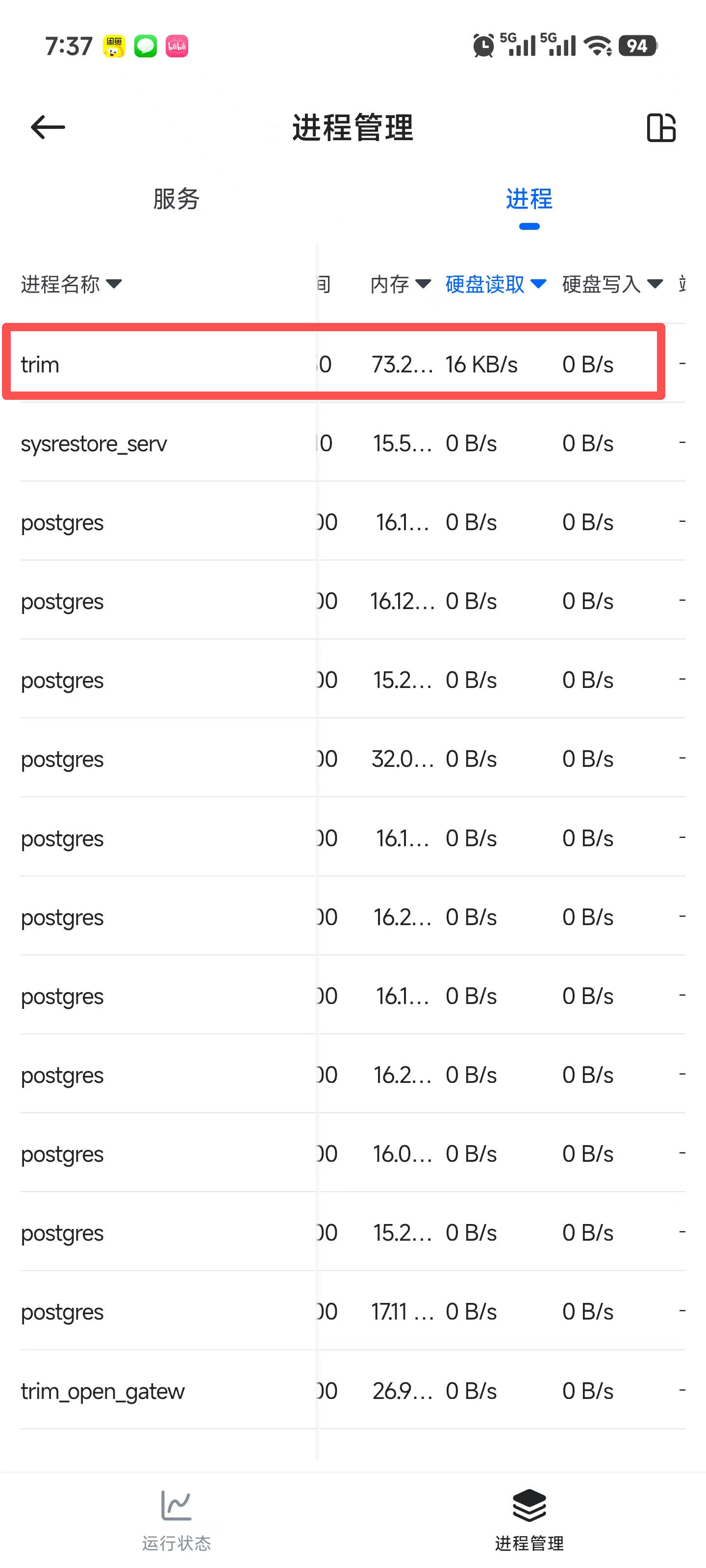706x1568 pixels.
Task: Tap the pink bilibili notification icon
Action: [x=177, y=46]
